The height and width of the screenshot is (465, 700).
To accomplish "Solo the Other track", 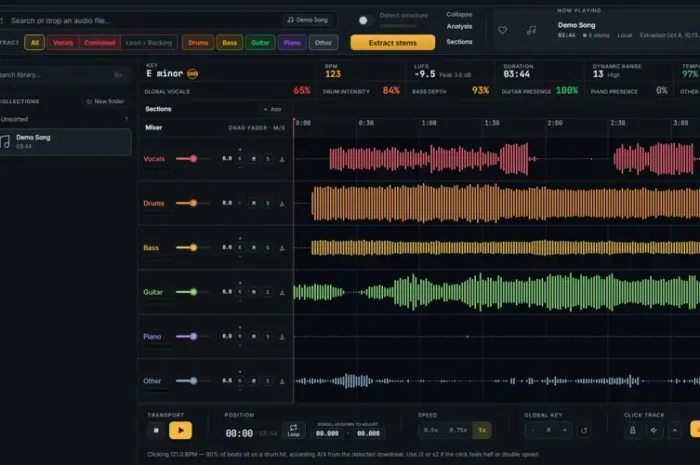I will pos(268,381).
